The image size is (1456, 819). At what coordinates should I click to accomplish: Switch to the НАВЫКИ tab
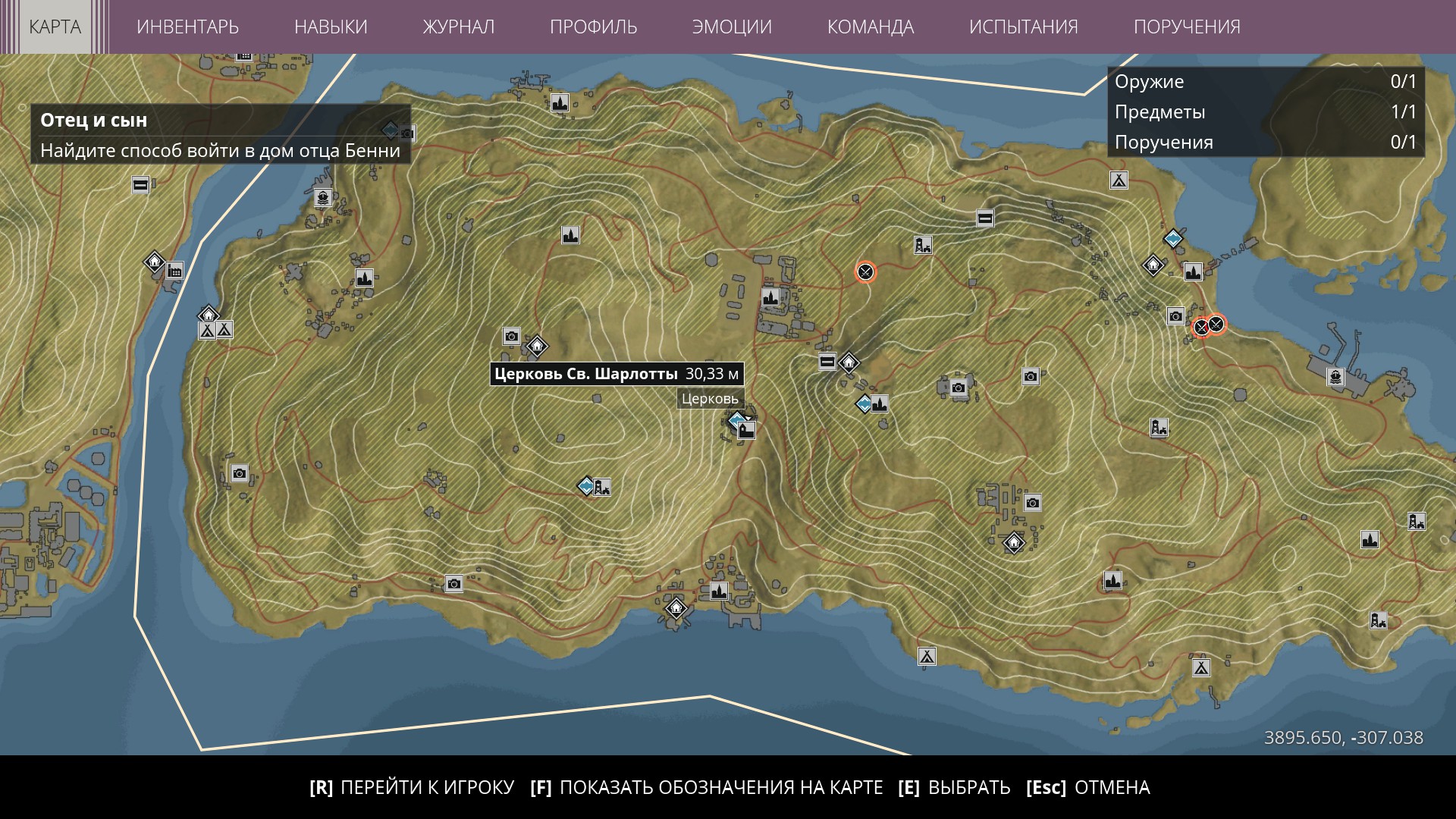click(x=331, y=27)
